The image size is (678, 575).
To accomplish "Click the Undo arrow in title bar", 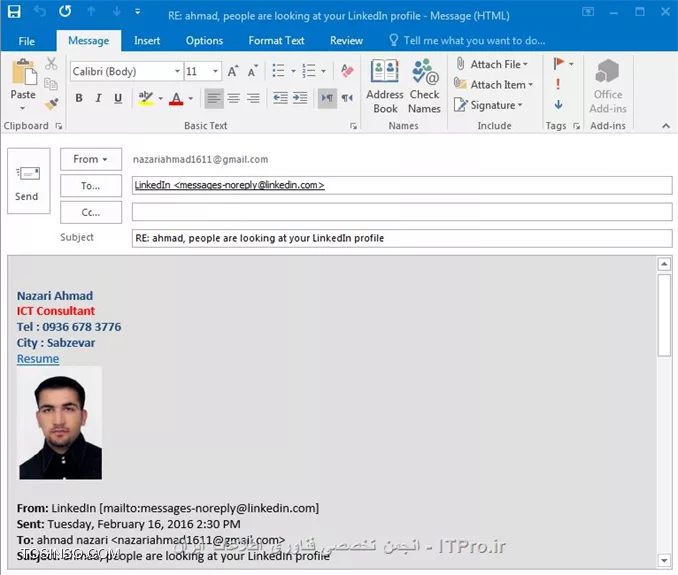I will pos(40,11).
